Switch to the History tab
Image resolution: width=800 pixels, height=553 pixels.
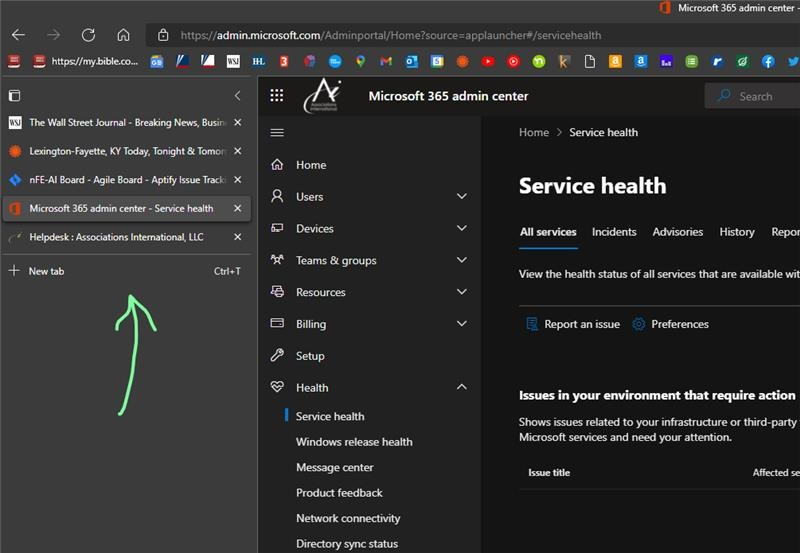click(737, 232)
